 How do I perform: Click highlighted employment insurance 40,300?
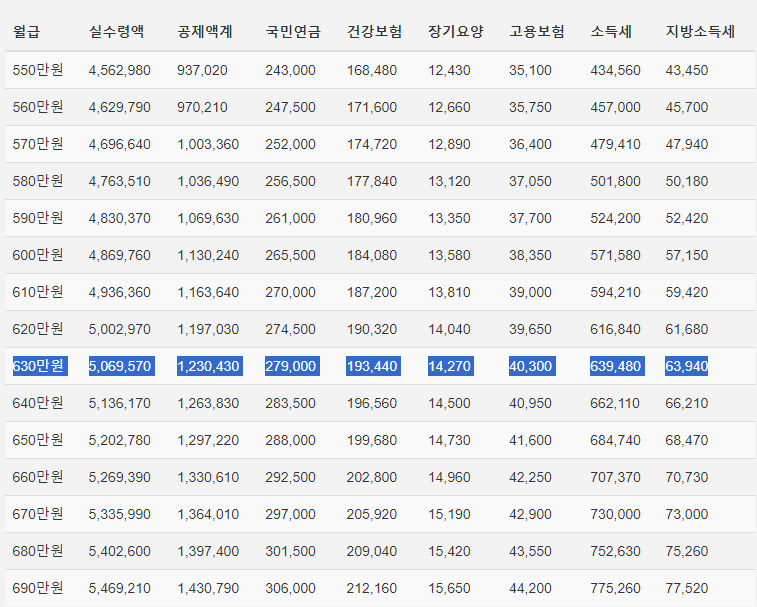click(x=533, y=366)
